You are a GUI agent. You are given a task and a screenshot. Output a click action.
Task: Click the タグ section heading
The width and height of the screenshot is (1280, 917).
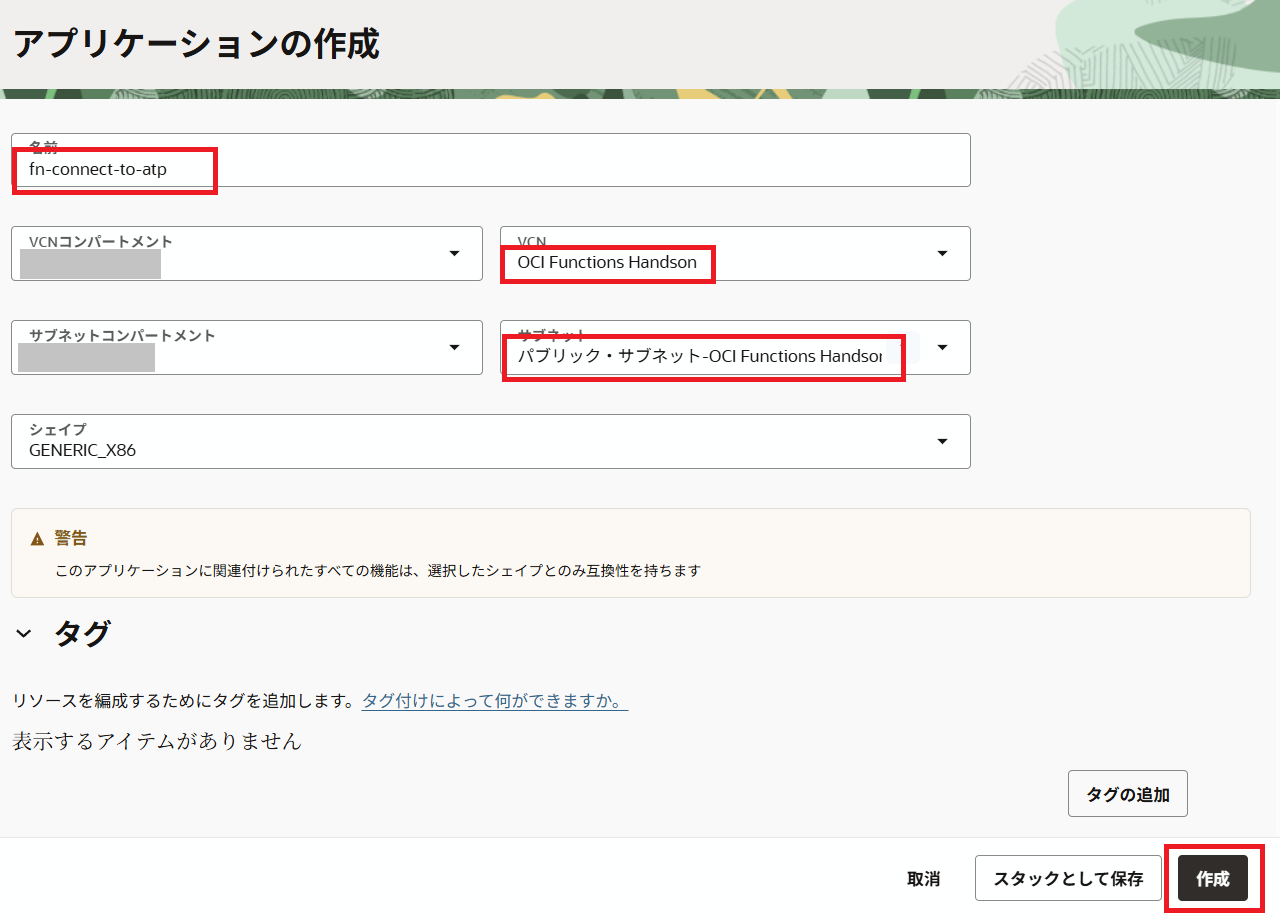[82, 634]
